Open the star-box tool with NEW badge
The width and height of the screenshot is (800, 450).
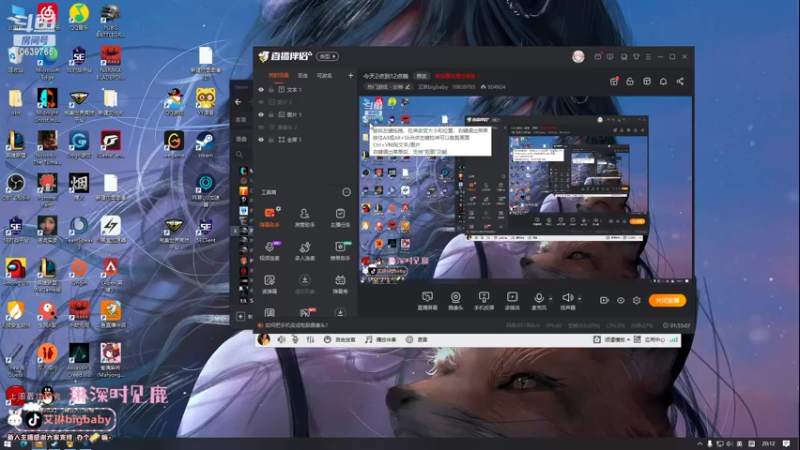[340, 251]
